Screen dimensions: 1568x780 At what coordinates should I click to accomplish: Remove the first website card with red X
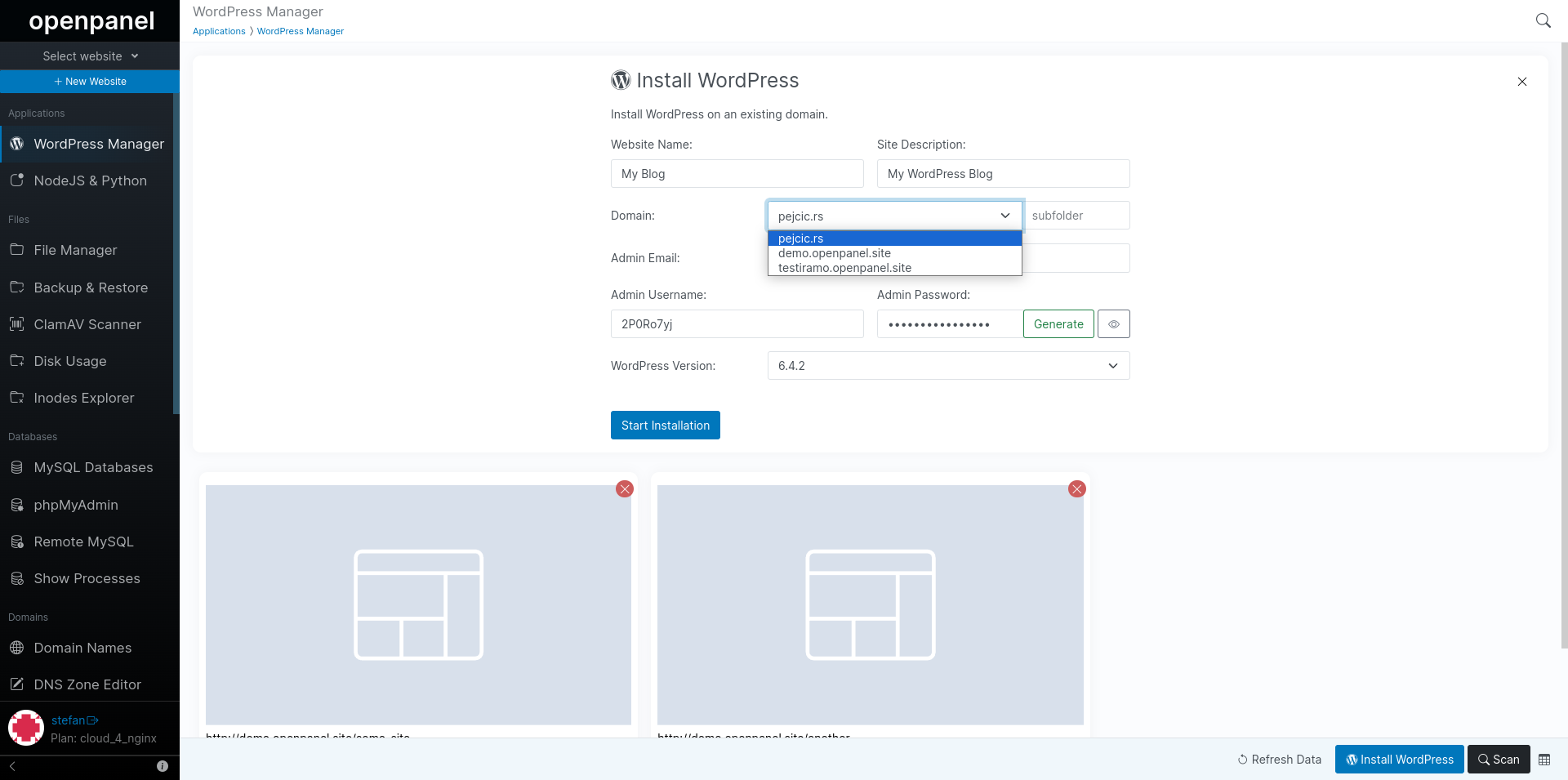[625, 489]
